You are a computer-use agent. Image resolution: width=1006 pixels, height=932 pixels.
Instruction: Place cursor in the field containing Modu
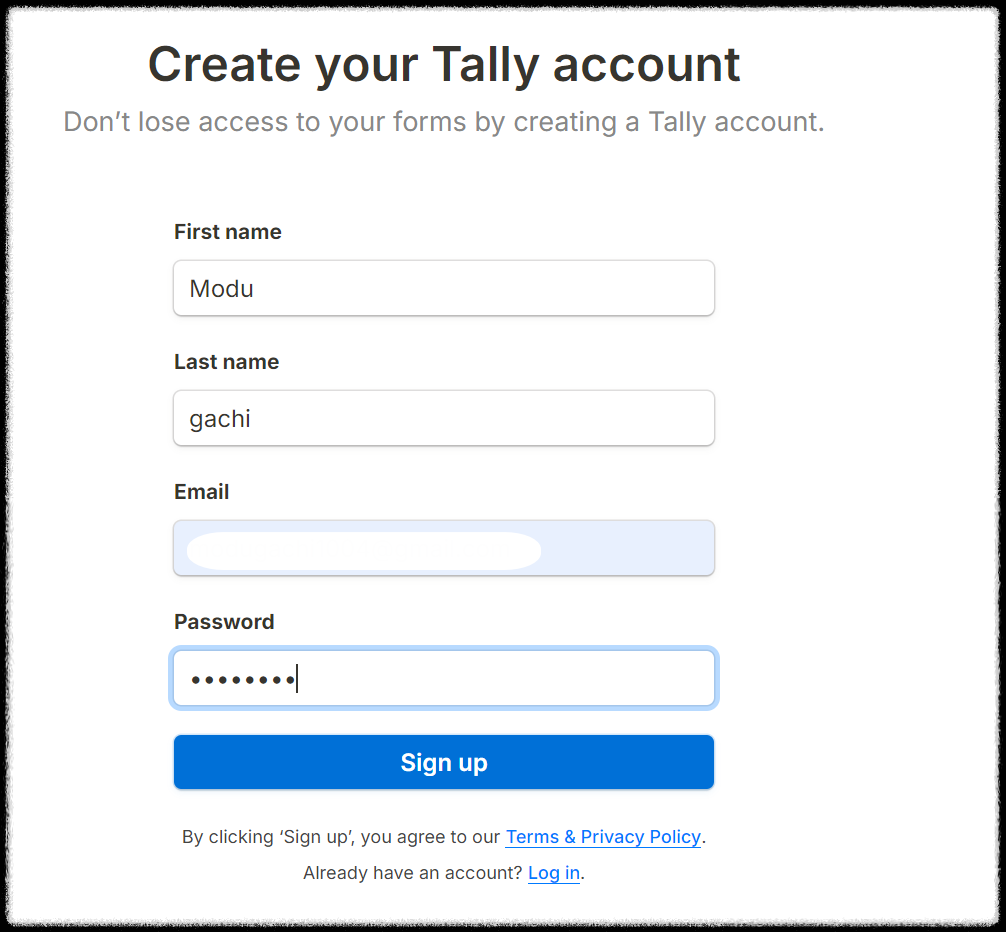444,287
